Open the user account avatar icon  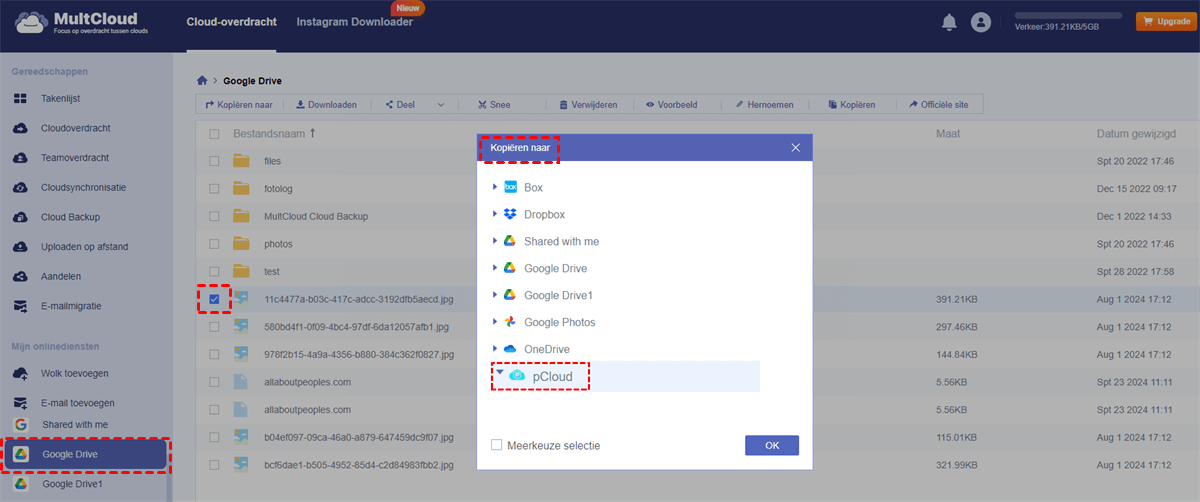click(x=980, y=22)
